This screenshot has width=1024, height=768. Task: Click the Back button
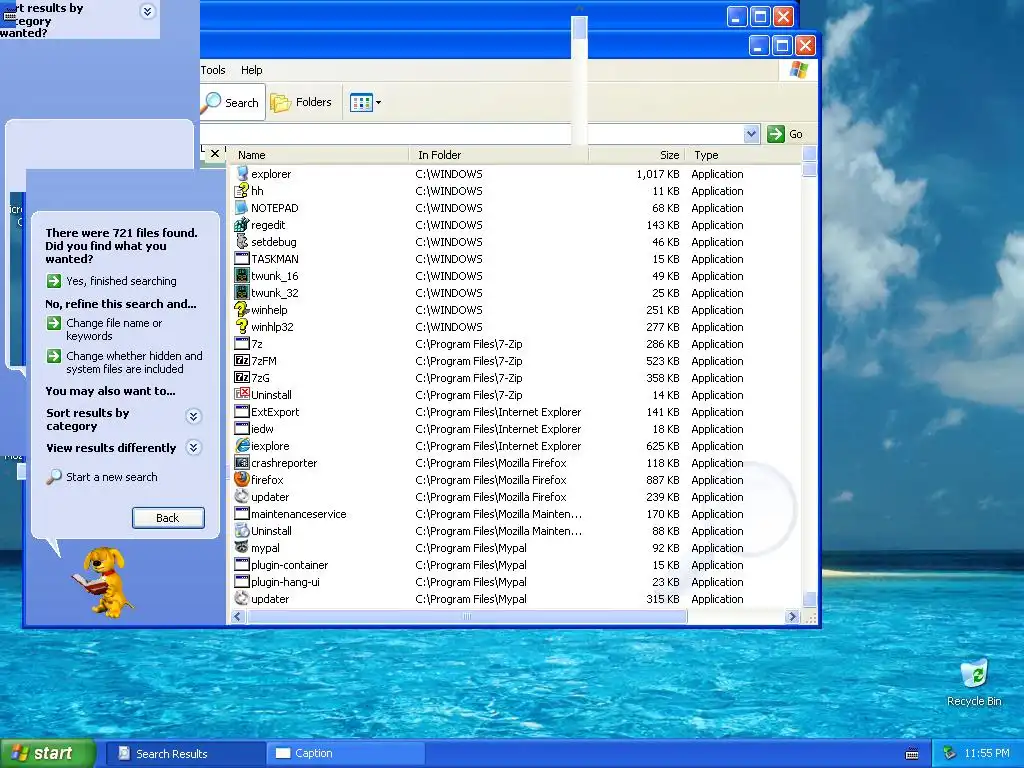click(168, 518)
